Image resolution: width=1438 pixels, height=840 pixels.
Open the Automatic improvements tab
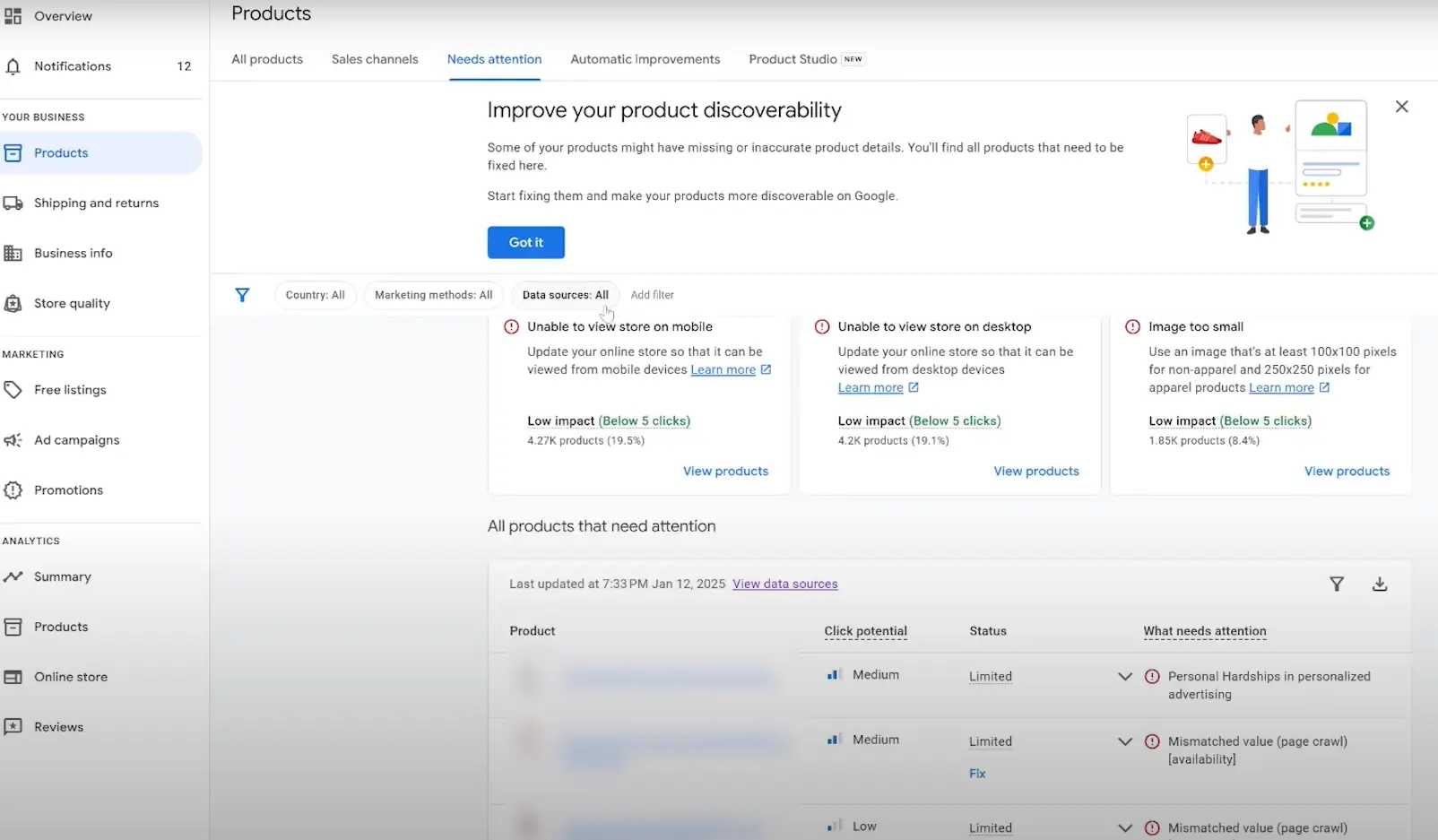[645, 59]
